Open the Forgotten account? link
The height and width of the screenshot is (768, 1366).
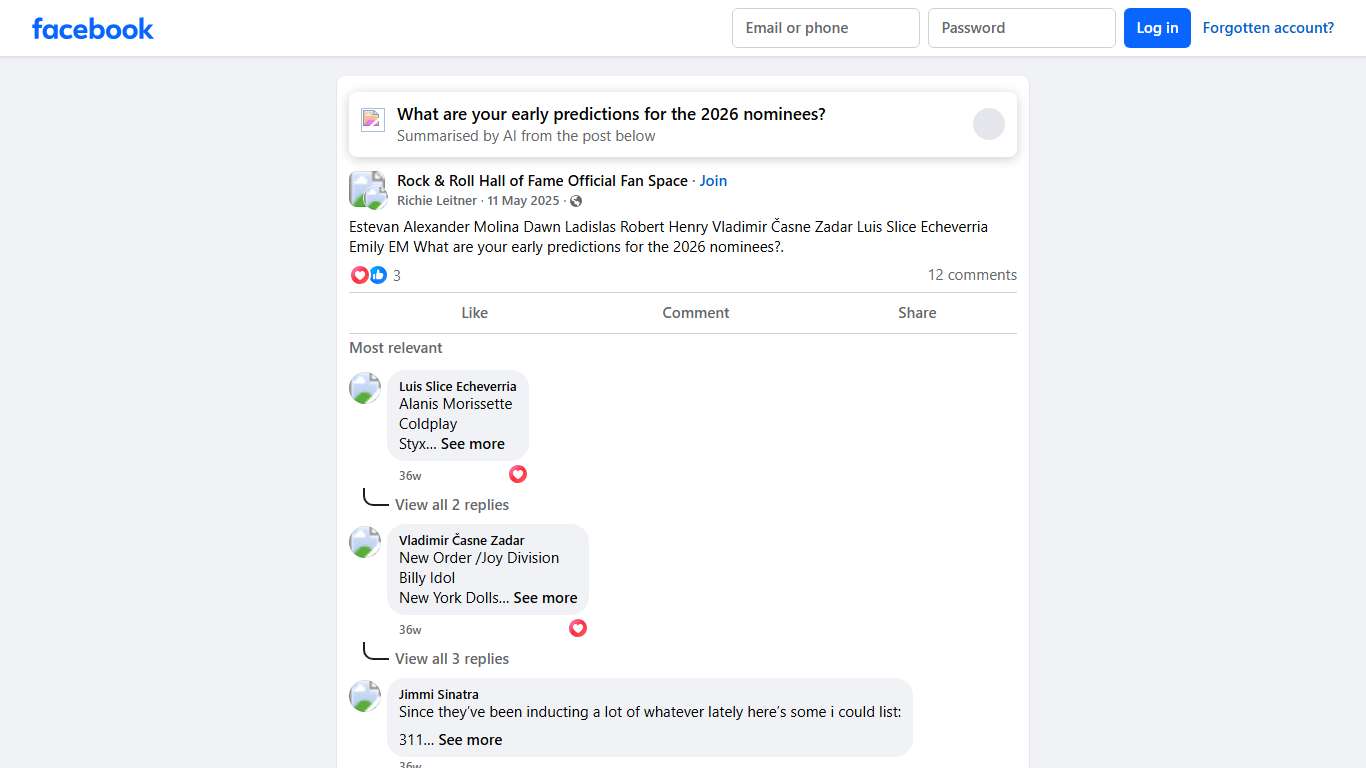(1268, 28)
